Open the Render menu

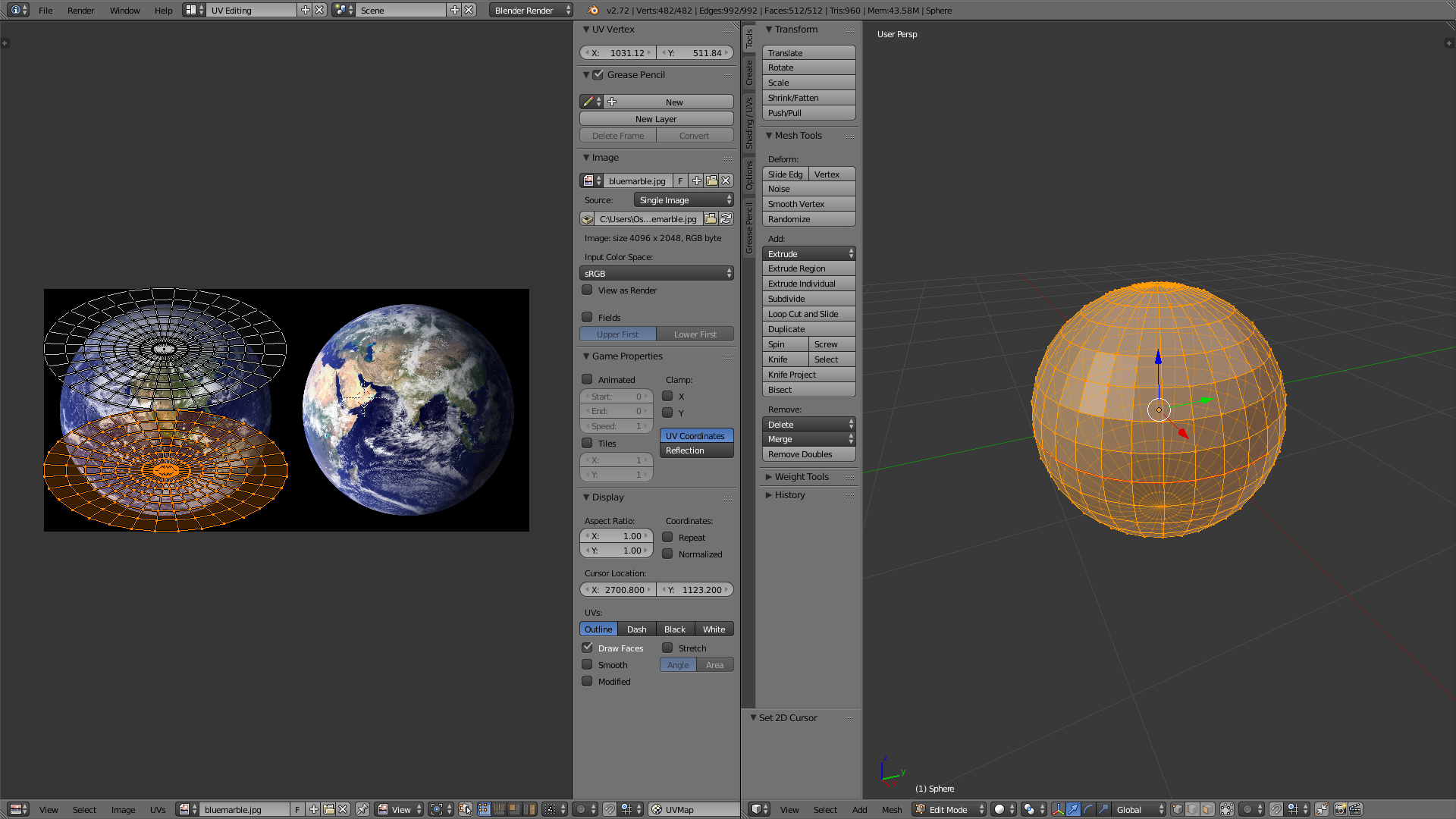(x=80, y=10)
